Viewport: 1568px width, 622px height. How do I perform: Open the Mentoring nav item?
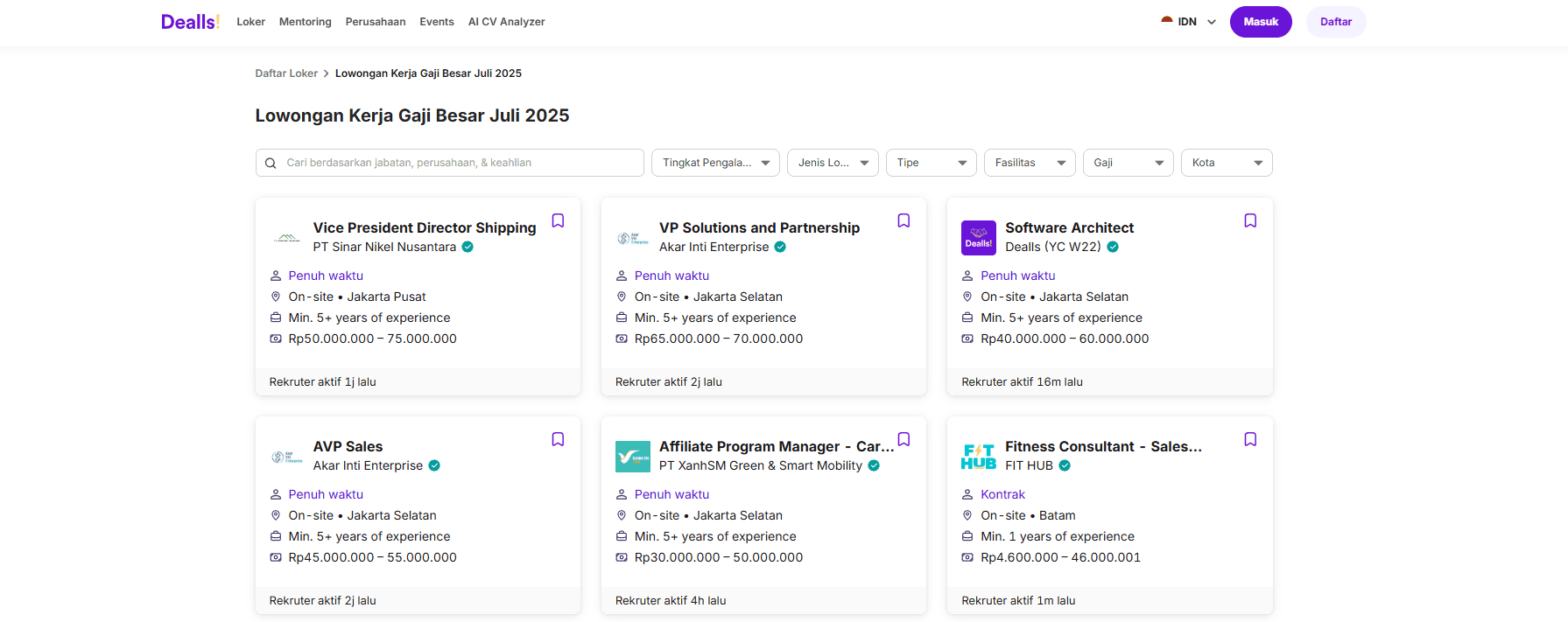(306, 22)
